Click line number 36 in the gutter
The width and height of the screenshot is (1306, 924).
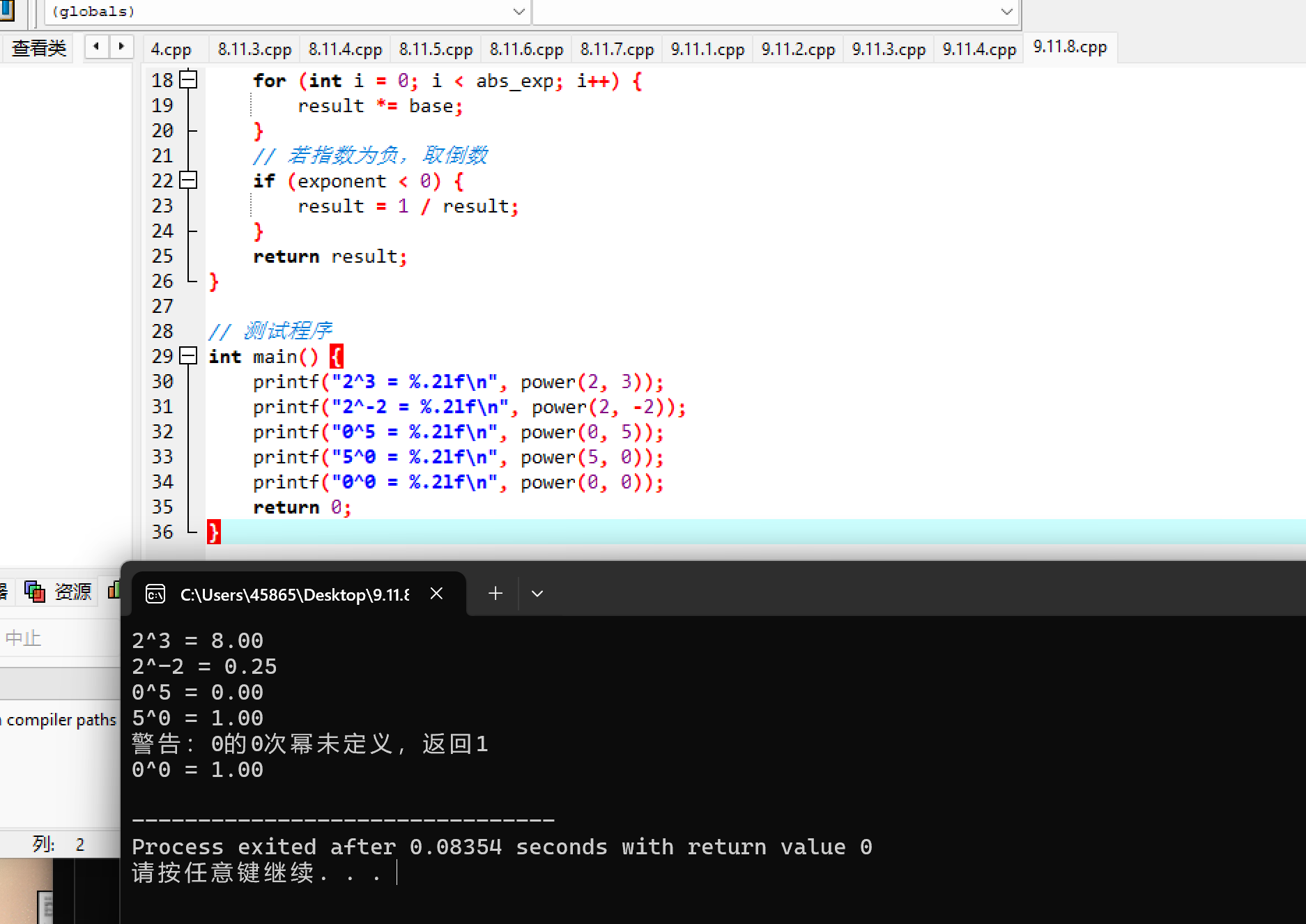[162, 532]
